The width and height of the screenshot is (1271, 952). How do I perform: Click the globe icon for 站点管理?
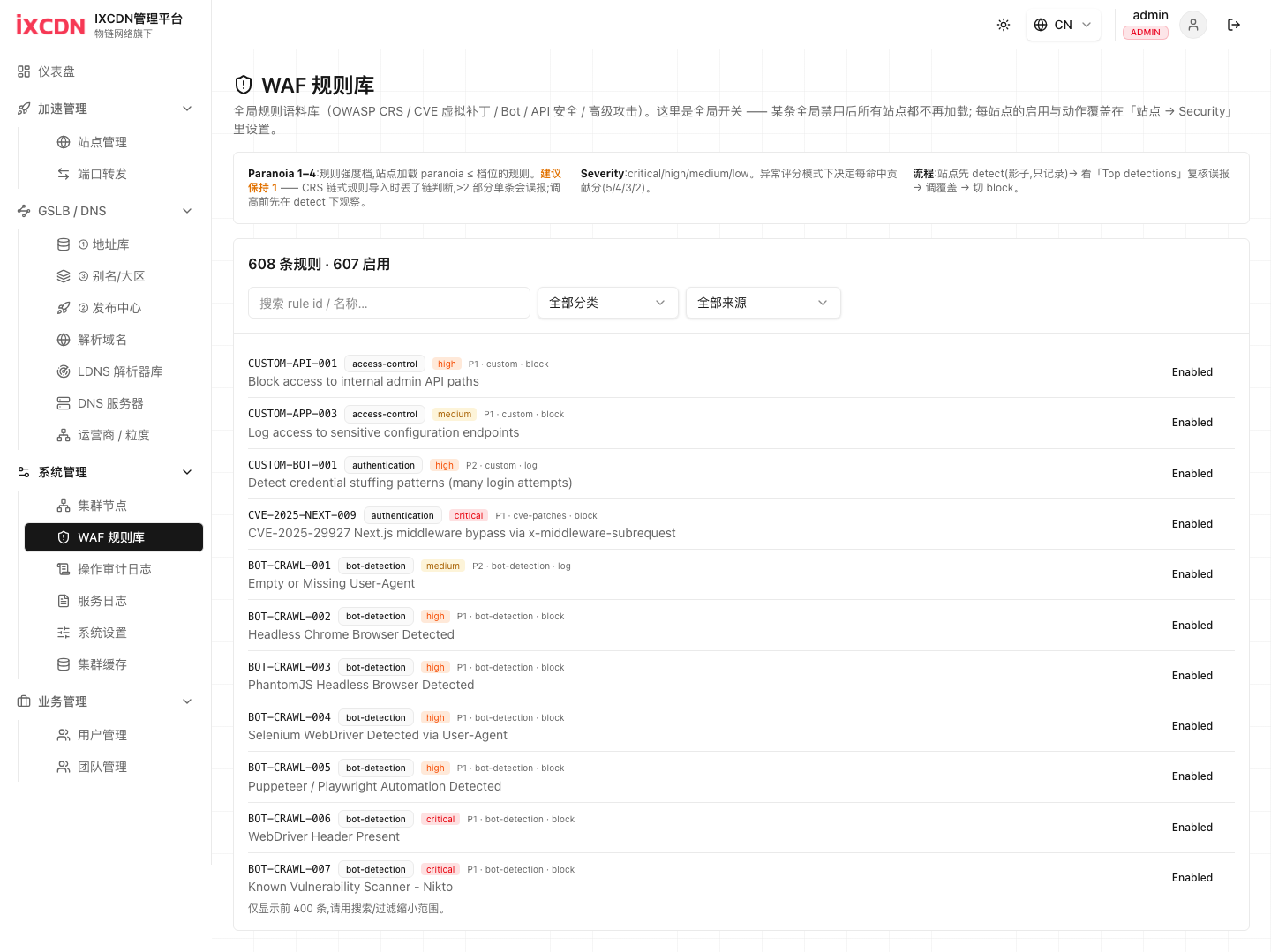64,142
